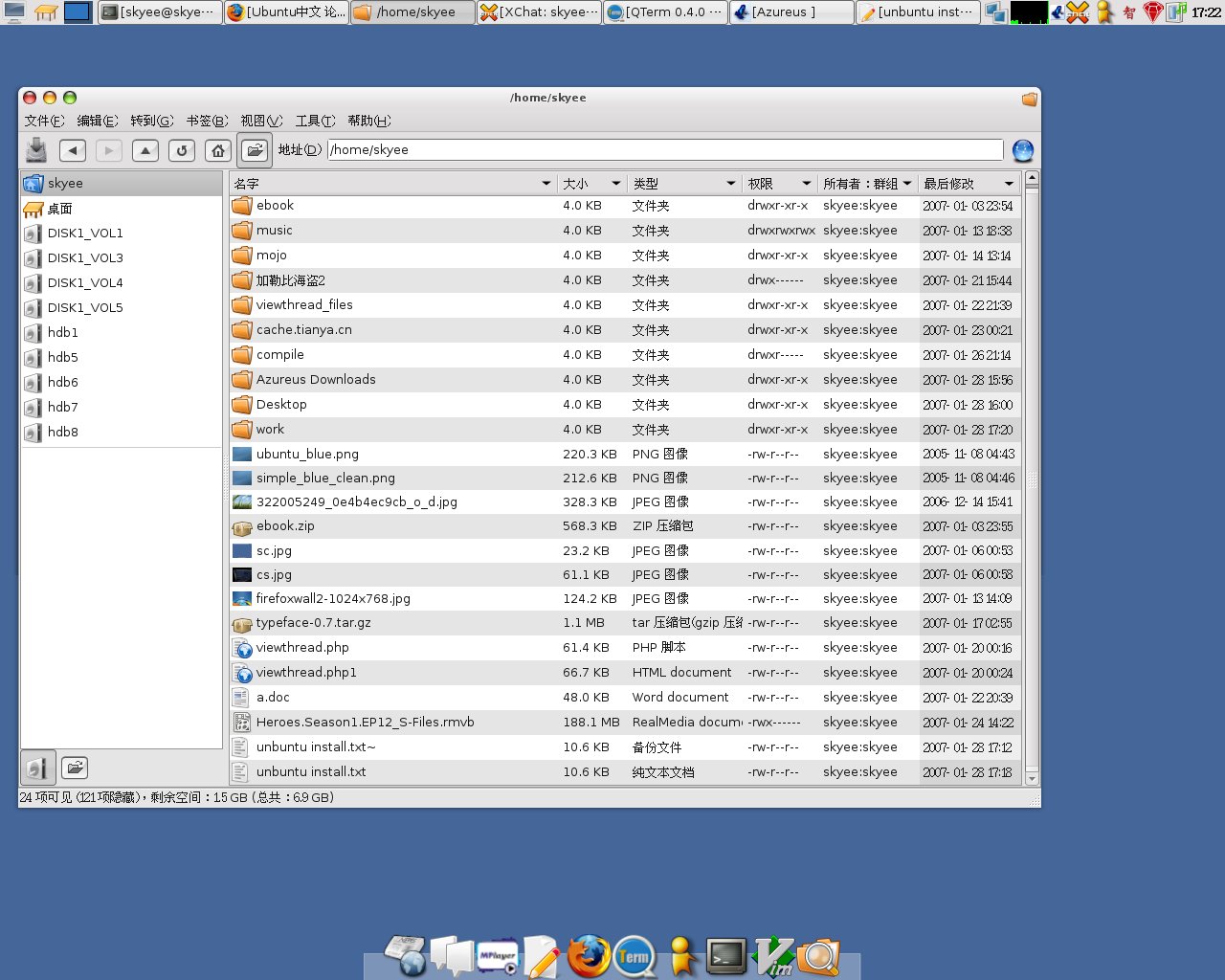Launch Vim from the bottom dock
Image resolution: width=1225 pixels, height=980 pixels.
click(x=773, y=956)
